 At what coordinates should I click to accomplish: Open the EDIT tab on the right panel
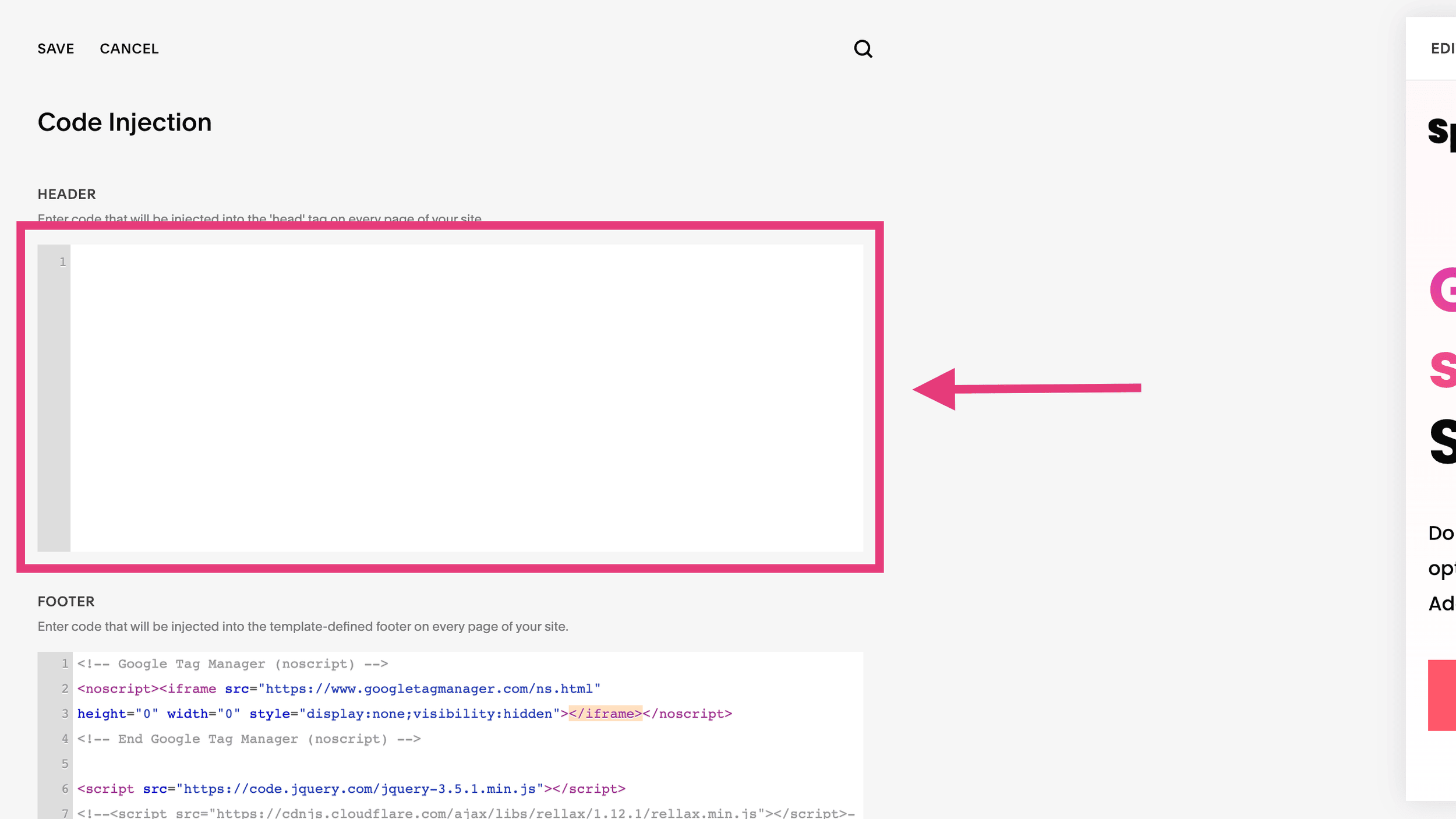(1443, 49)
